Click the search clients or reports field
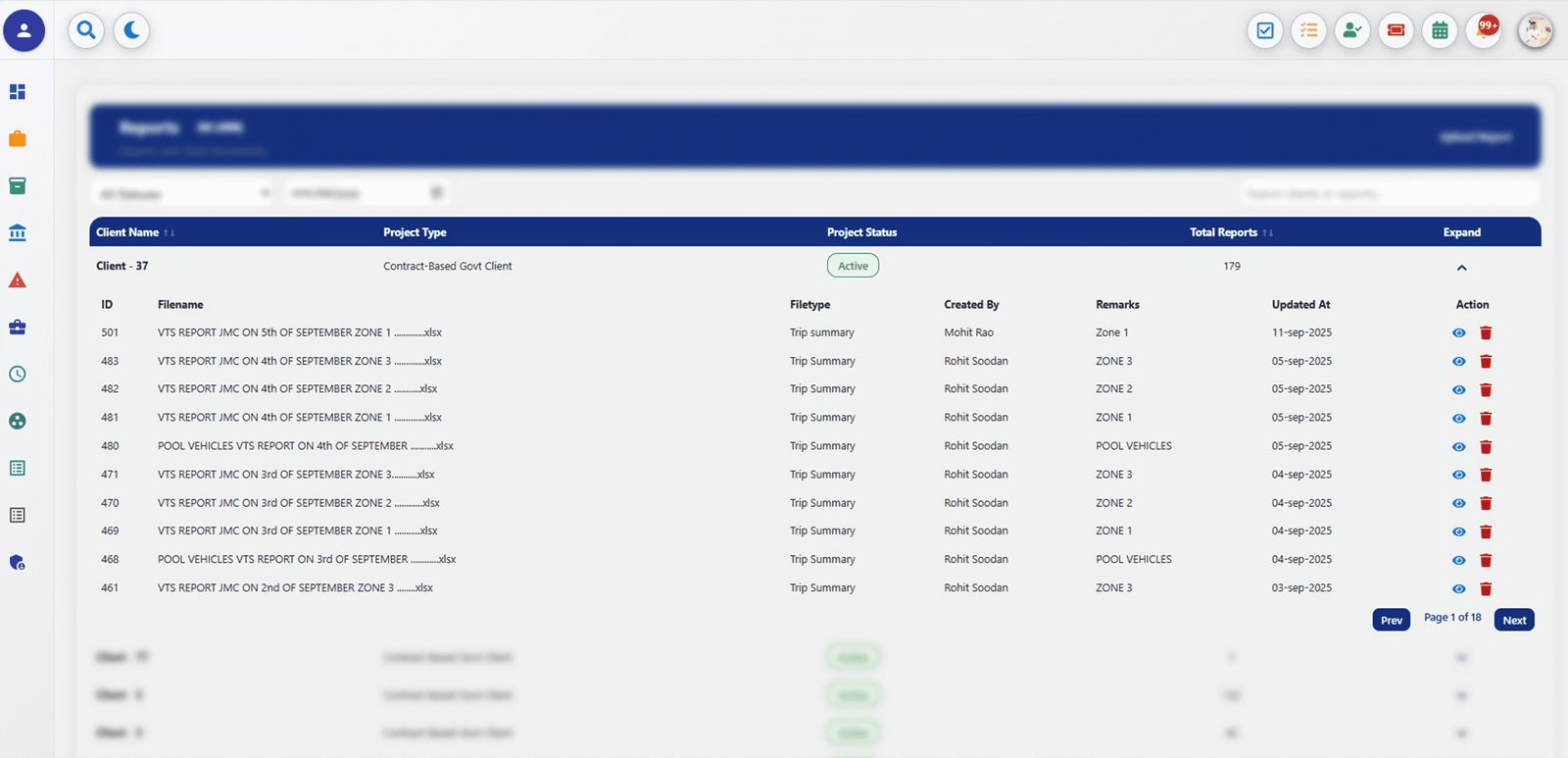This screenshot has height=758, width=1568. [1389, 193]
